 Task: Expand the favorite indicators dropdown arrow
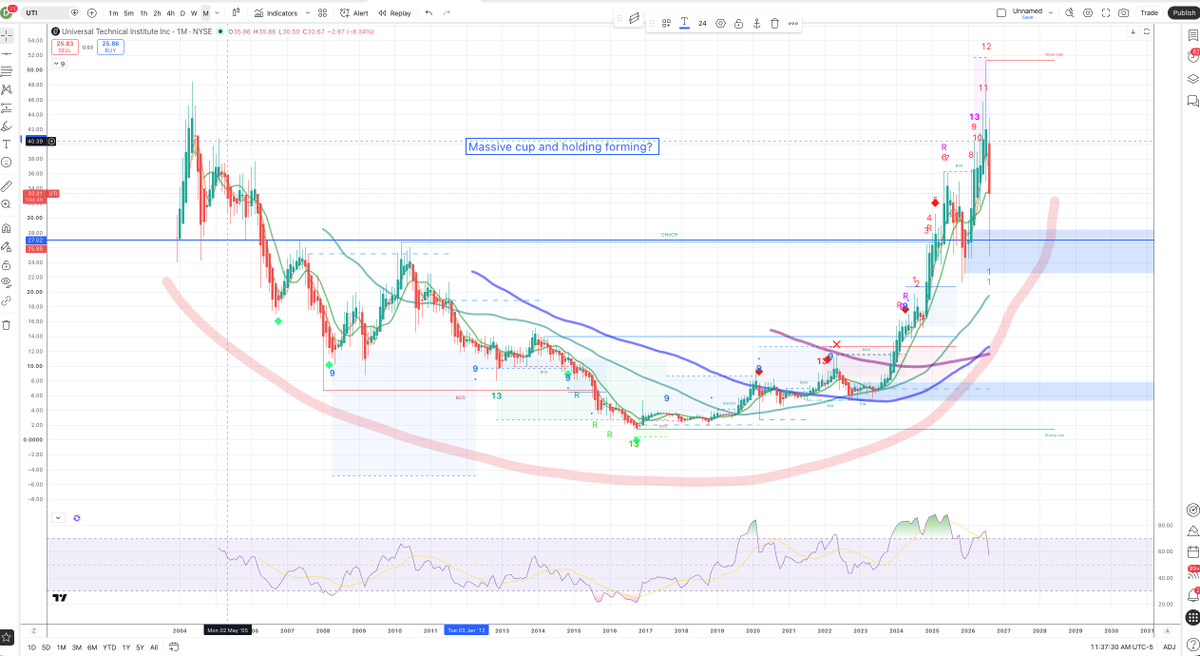pyautogui.click(x=308, y=13)
